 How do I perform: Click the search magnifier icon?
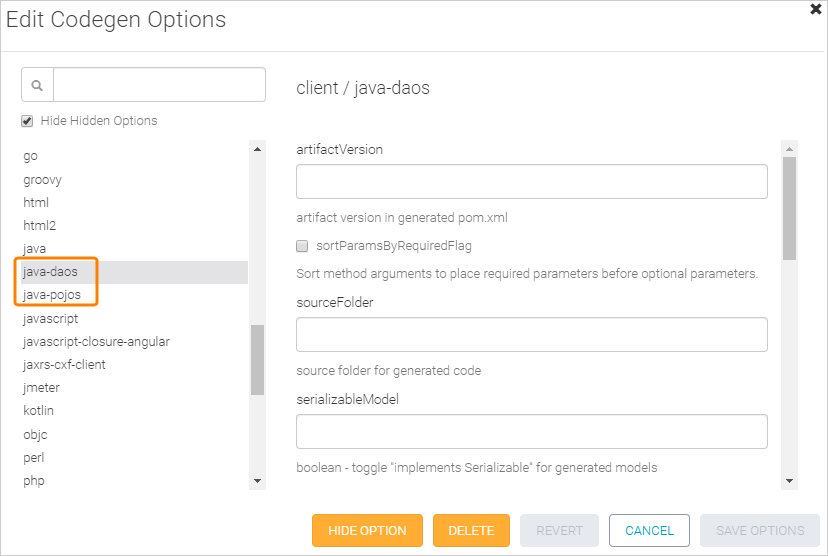37,85
